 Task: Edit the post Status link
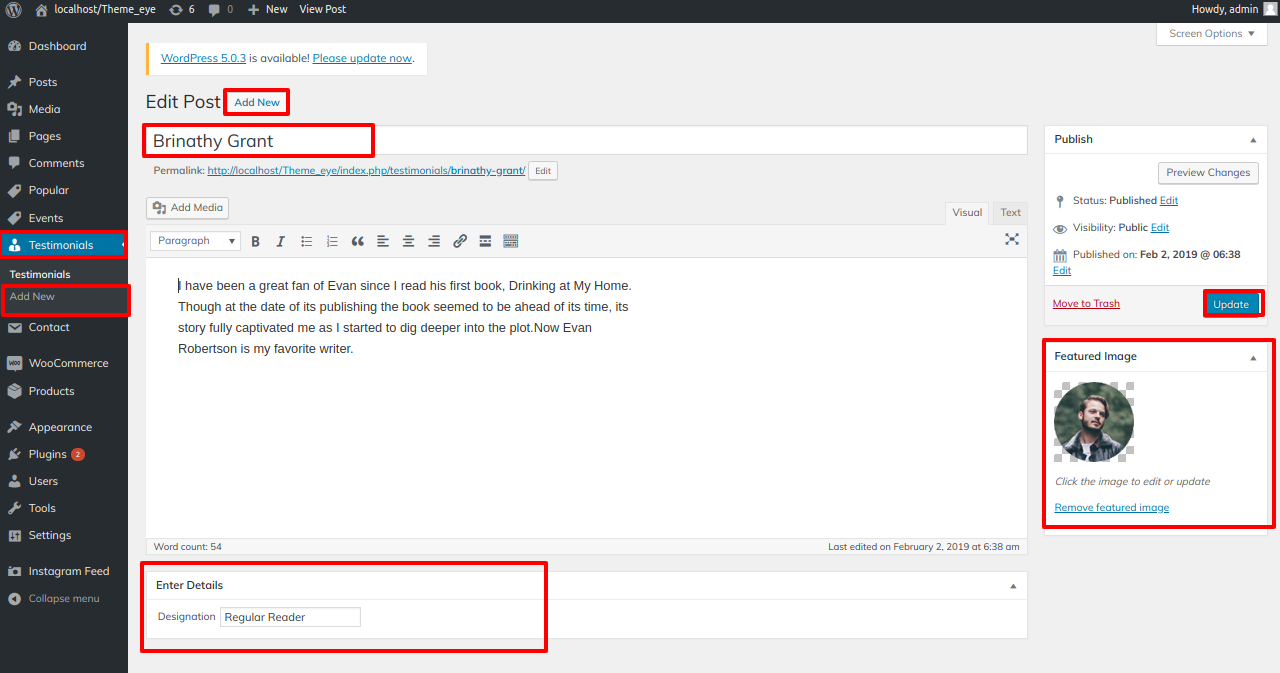pos(1169,201)
